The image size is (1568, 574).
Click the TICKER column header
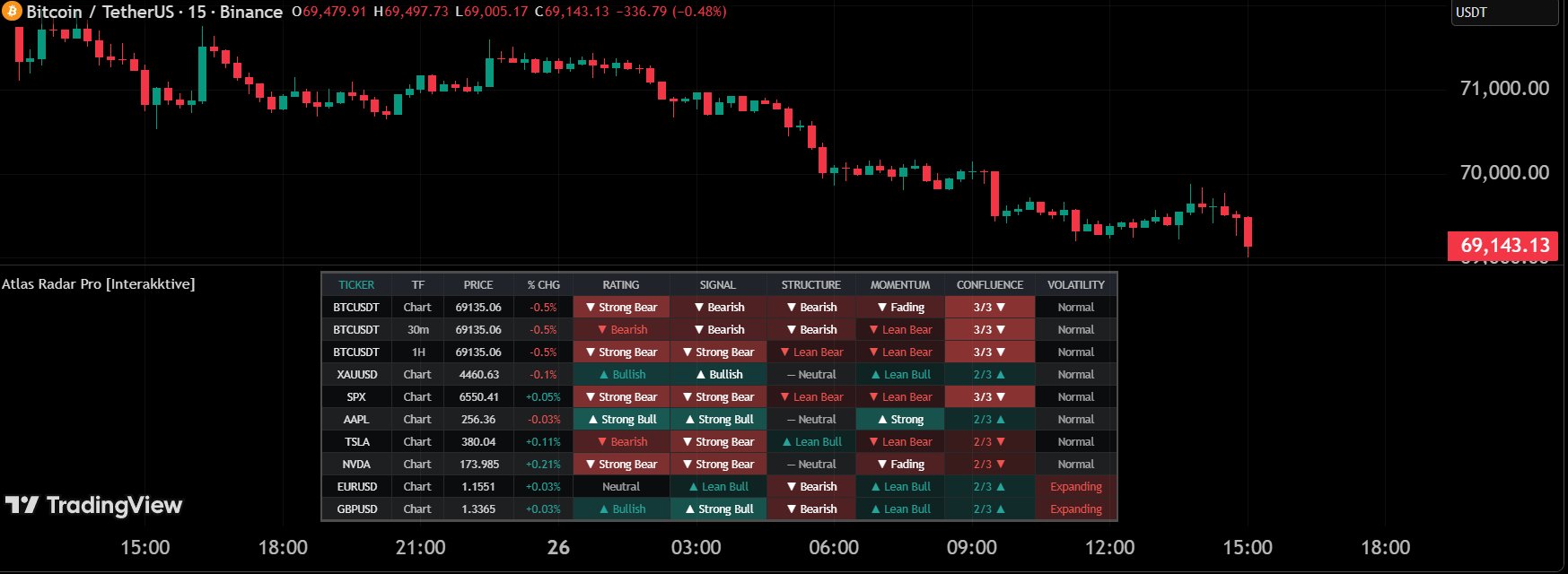[x=356, y=284]
